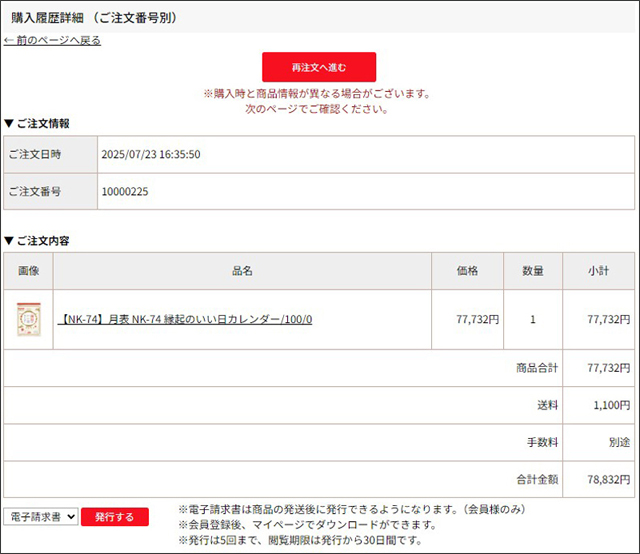Image resolution: width=640 pixels, height=554 pixels.
Task: Click the note 会員登録後、マイページでダウンロード
Action: point(307,525)
